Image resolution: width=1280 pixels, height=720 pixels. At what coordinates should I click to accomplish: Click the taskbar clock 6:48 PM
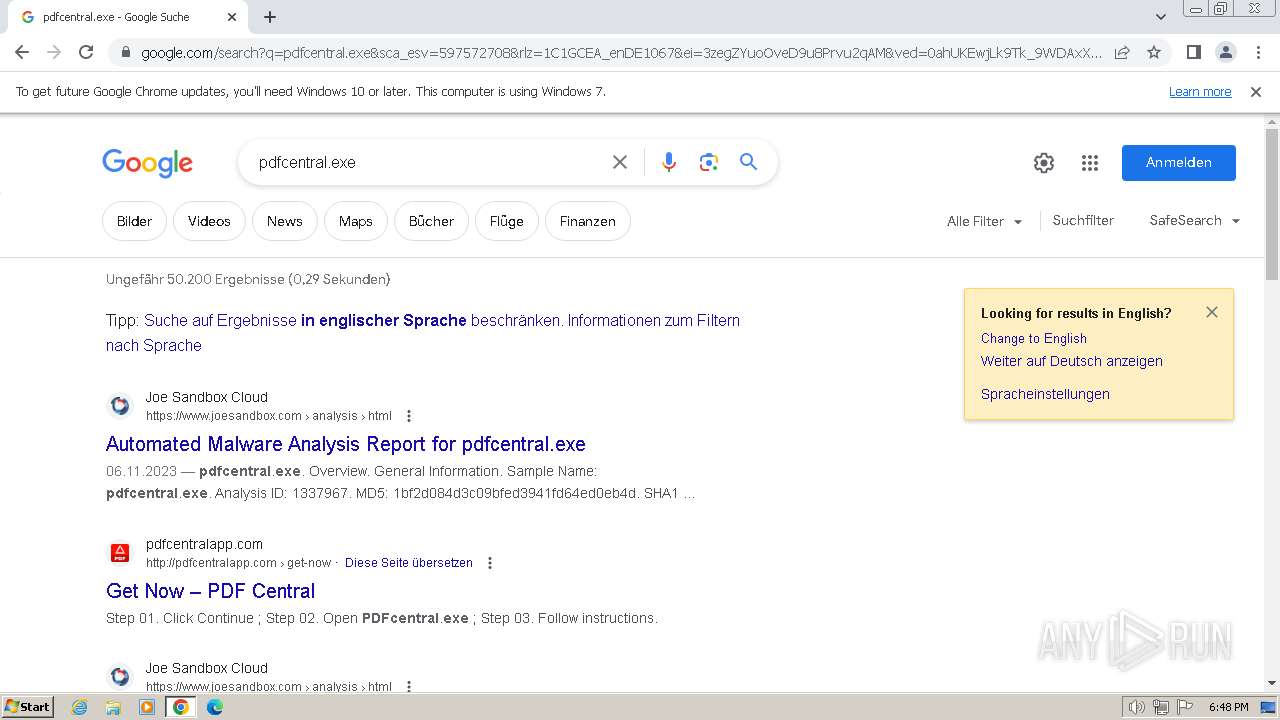[x=1228, y=707]
